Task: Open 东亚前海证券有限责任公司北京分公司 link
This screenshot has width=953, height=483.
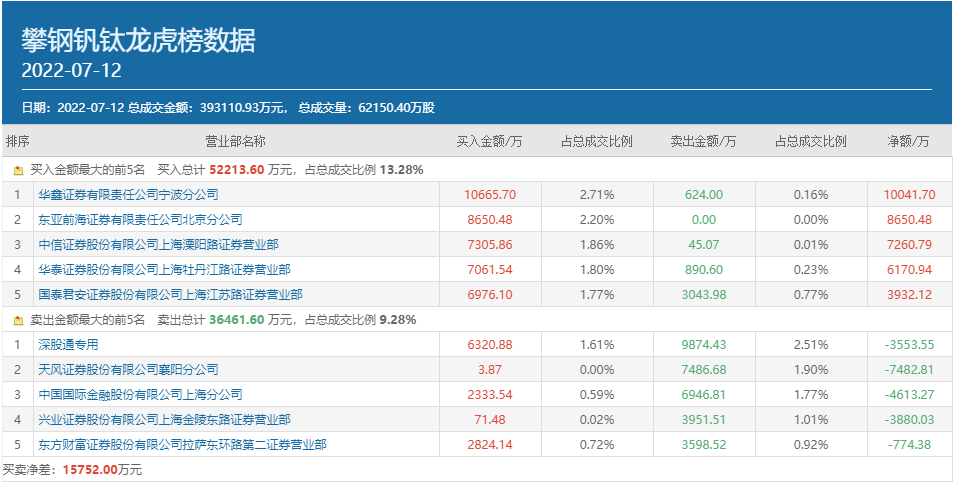Action: pos(140,219)
